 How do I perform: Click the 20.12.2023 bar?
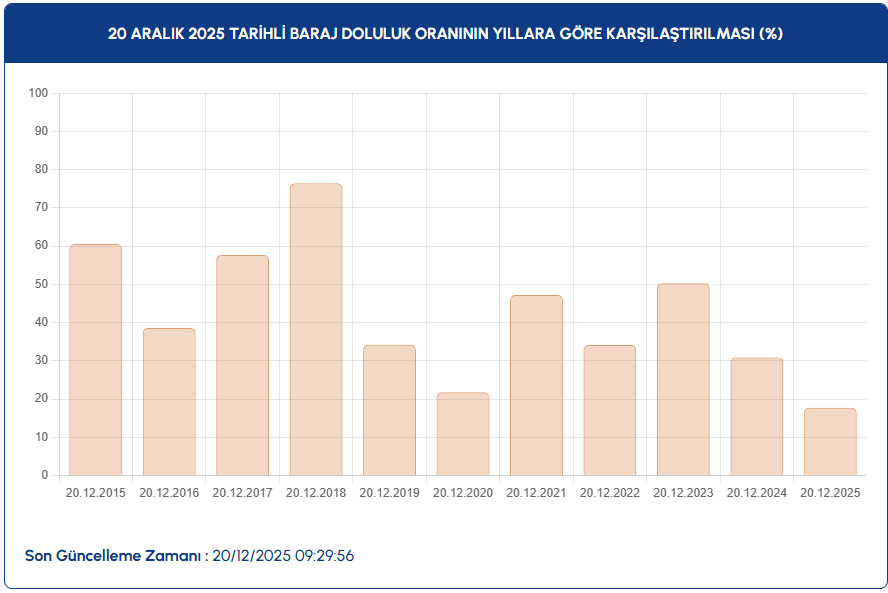tap(683, 380)
